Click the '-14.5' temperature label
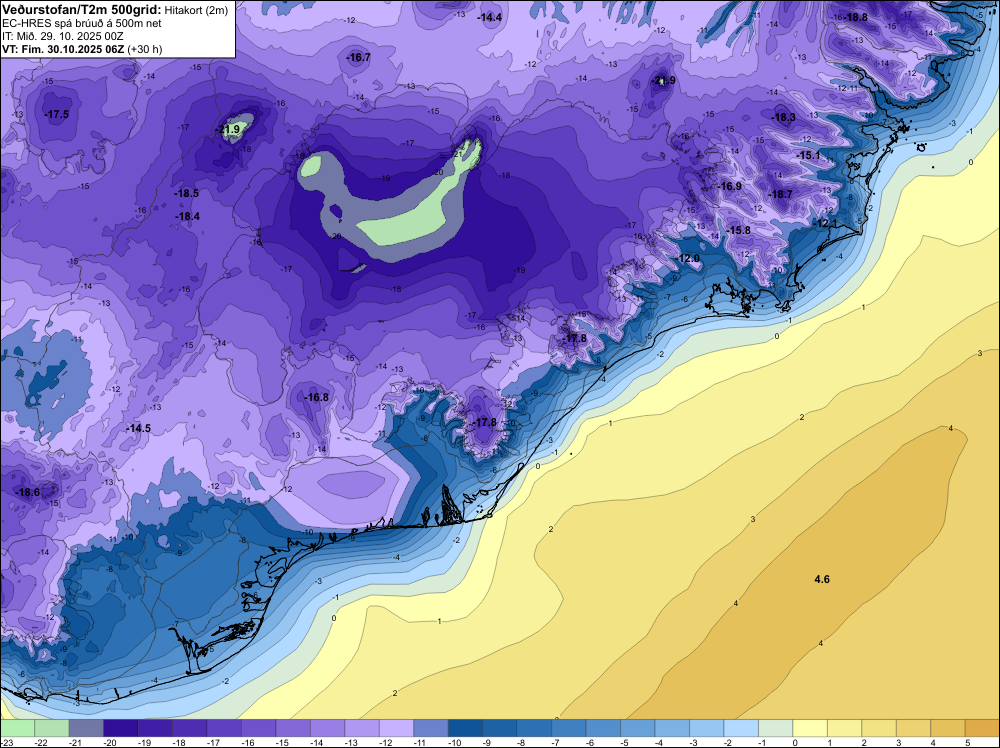This screenshot has width=1000, height=748. coord(138,429)
